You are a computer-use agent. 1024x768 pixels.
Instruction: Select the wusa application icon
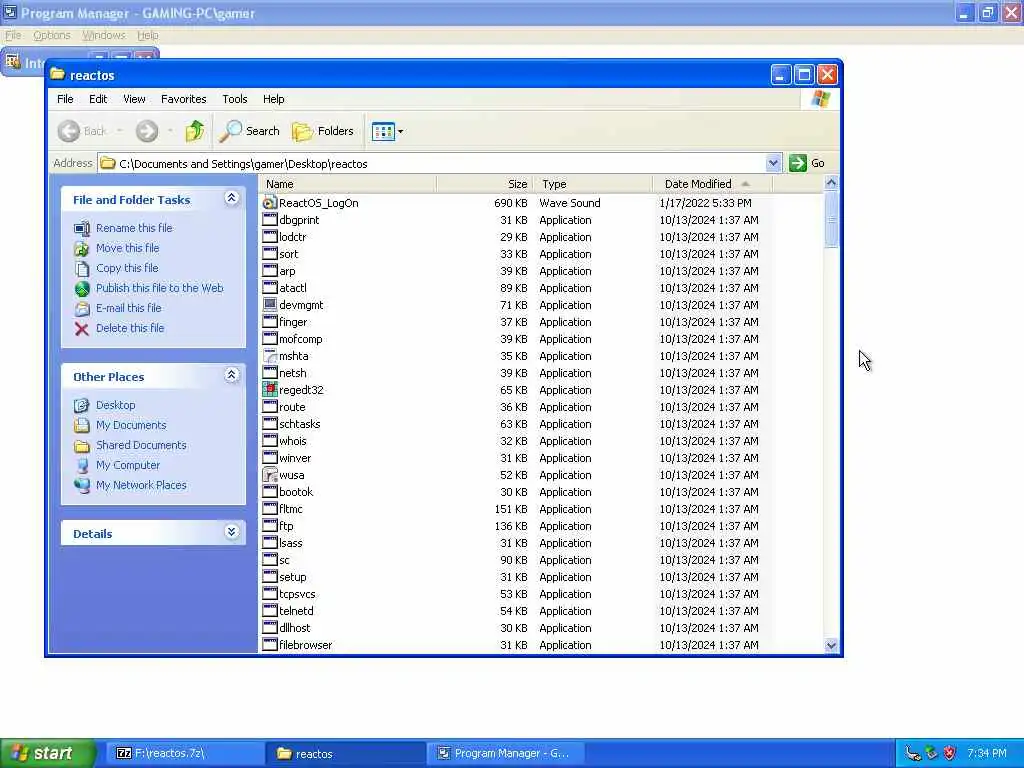(x=270, y=475)
